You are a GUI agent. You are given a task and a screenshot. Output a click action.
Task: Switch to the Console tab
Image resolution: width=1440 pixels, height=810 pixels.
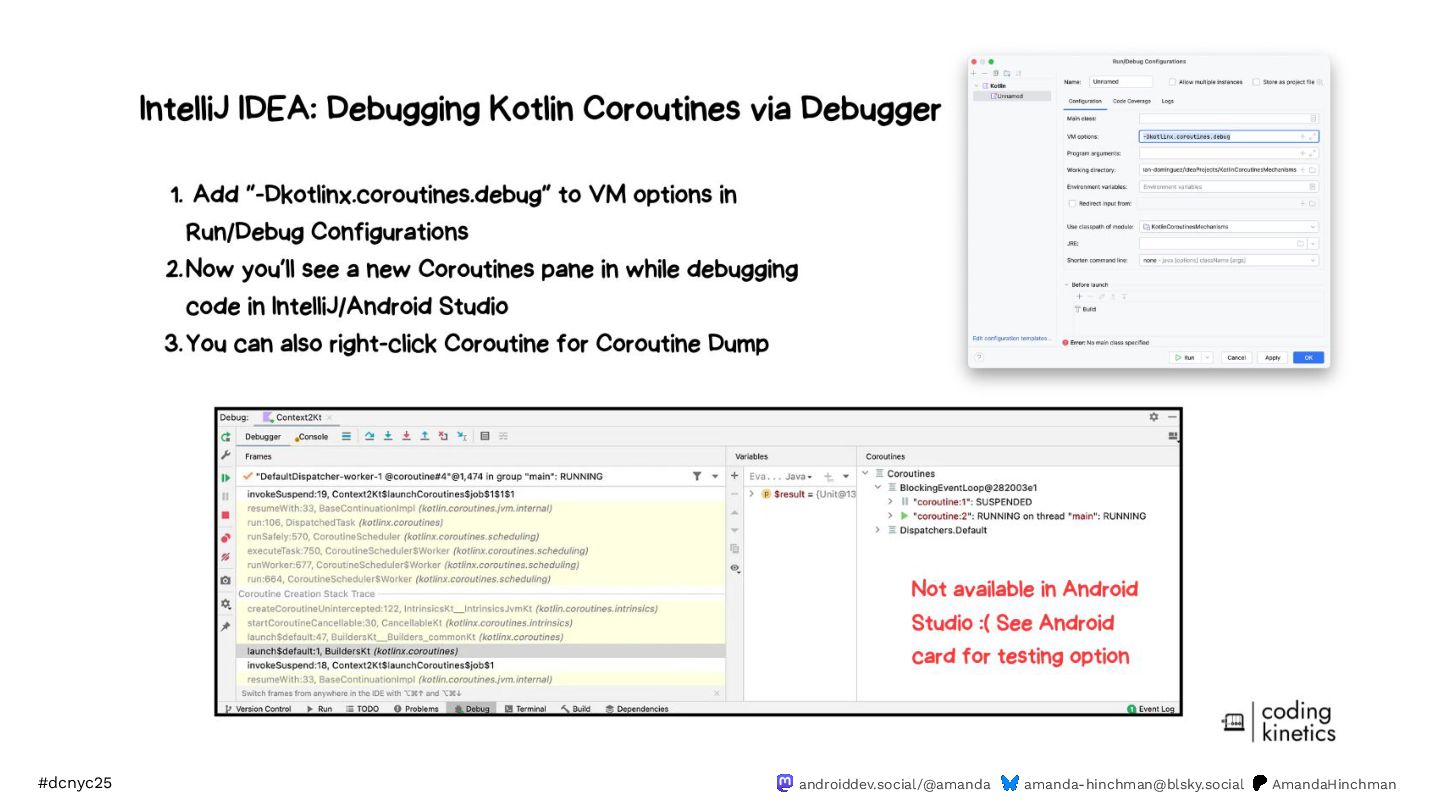pos(312,436)
